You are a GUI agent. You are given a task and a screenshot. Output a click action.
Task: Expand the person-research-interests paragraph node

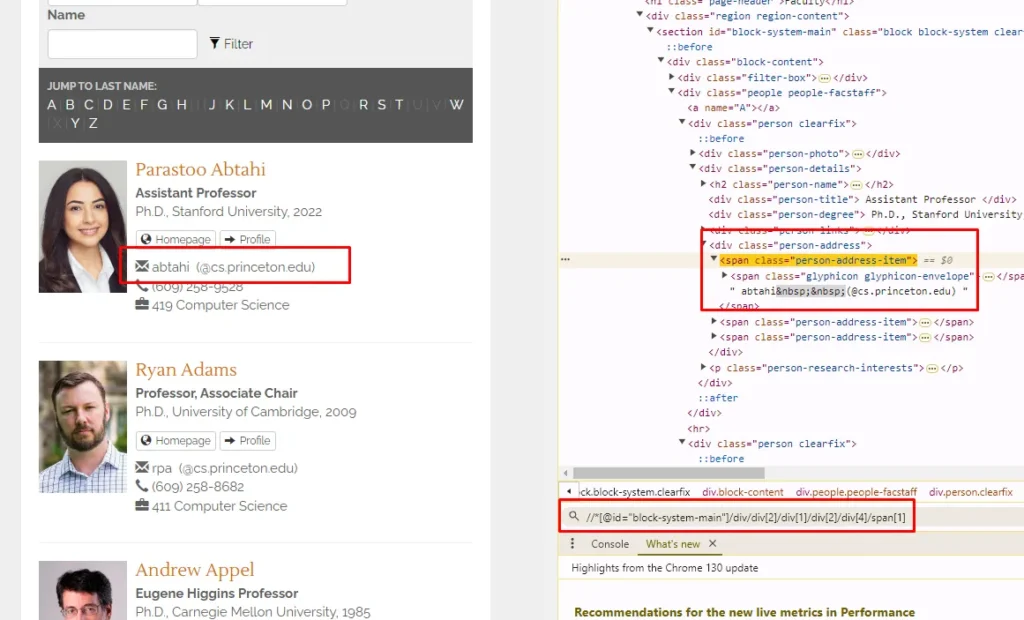coord(703,368)
